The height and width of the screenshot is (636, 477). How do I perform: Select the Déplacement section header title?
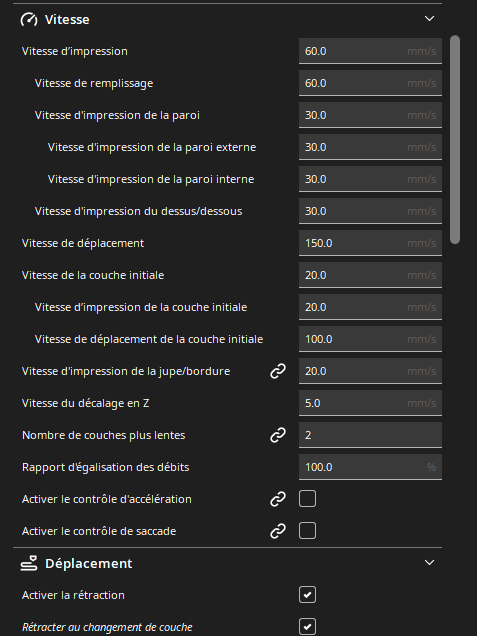pyautogui.click(x=89, y=563)
